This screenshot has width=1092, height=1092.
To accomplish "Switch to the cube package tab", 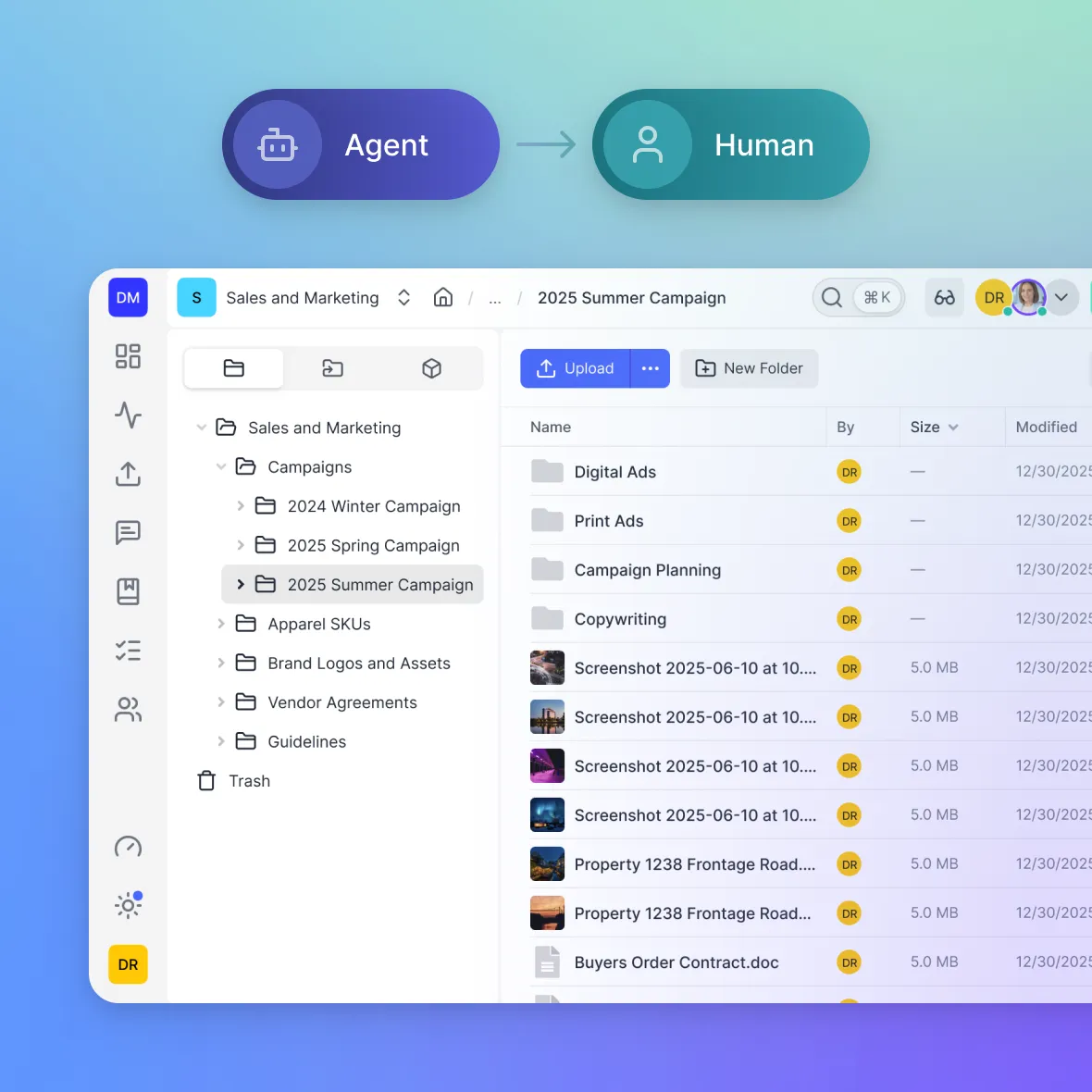I will (431, 367).
